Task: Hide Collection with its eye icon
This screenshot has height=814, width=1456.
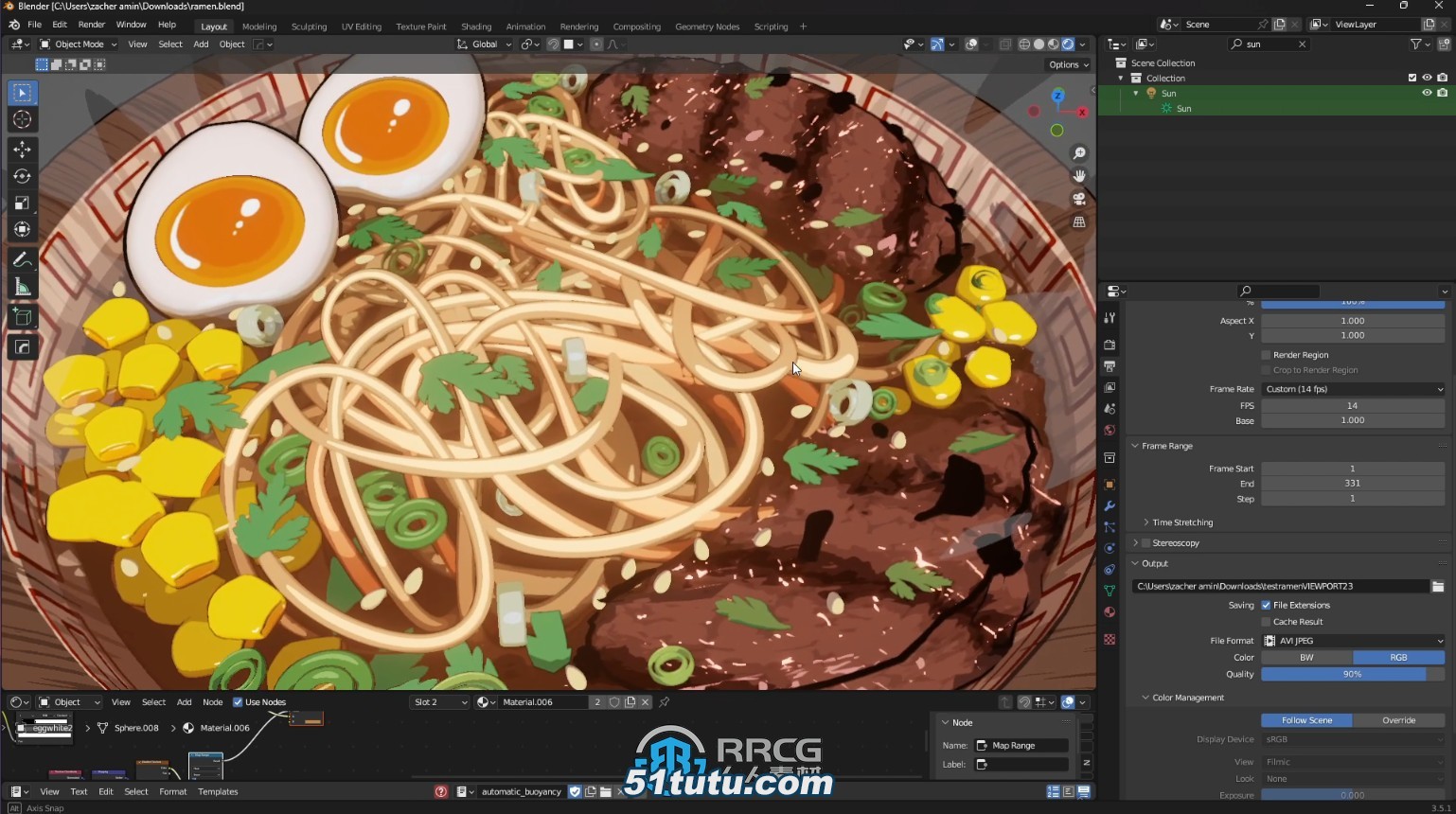Action: click(x=1427, y=78)
